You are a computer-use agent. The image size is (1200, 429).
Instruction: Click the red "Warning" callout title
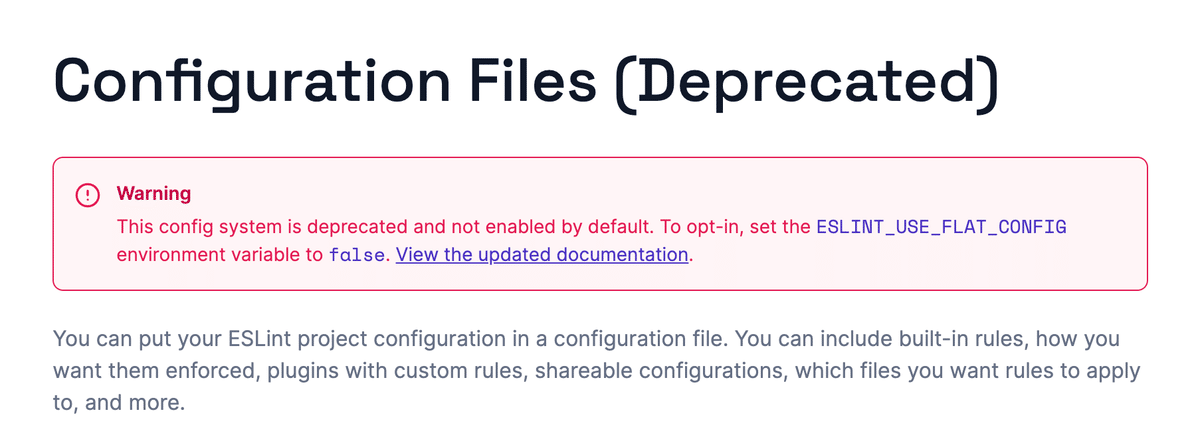coord(153,193)
